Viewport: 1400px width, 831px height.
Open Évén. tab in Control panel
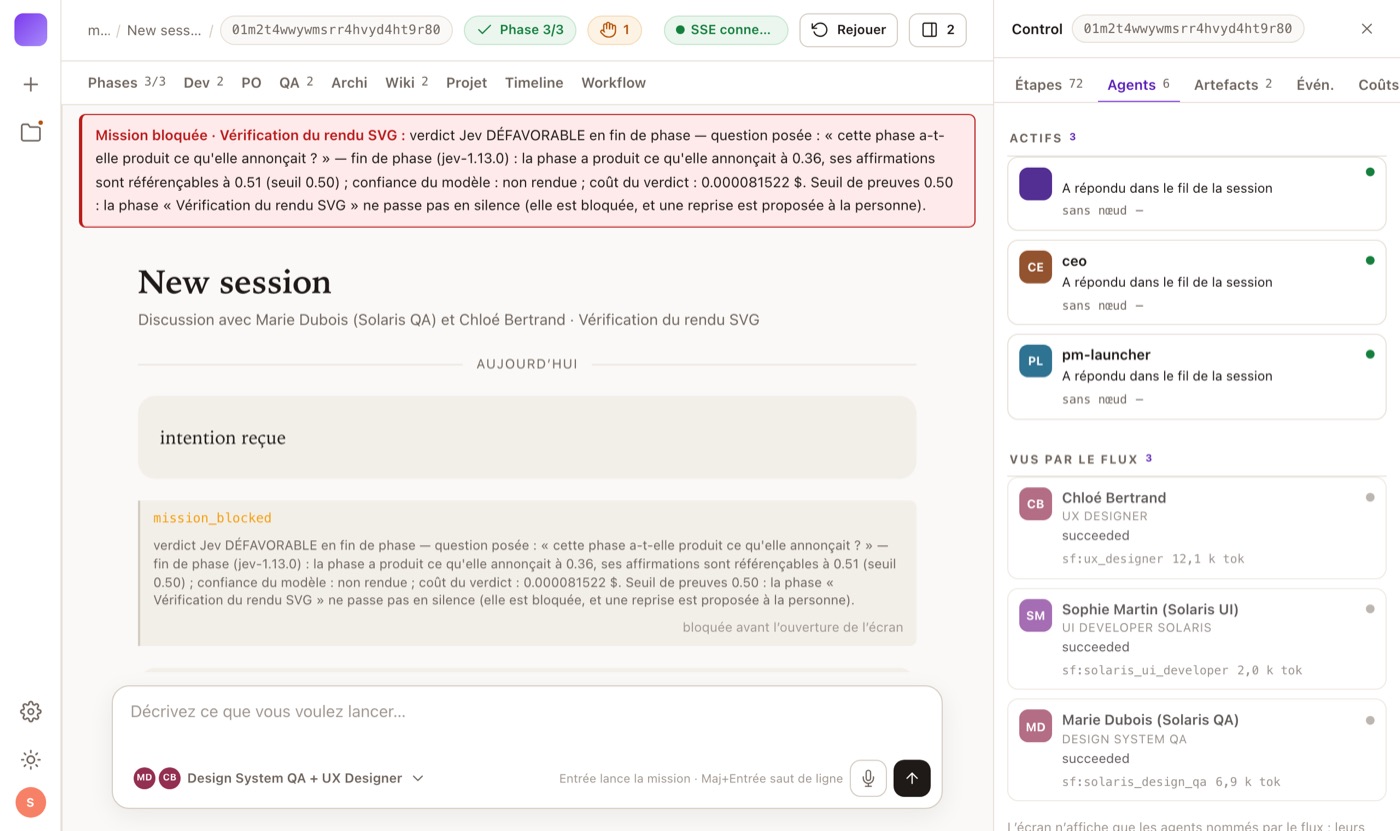tap(1315, 85)
